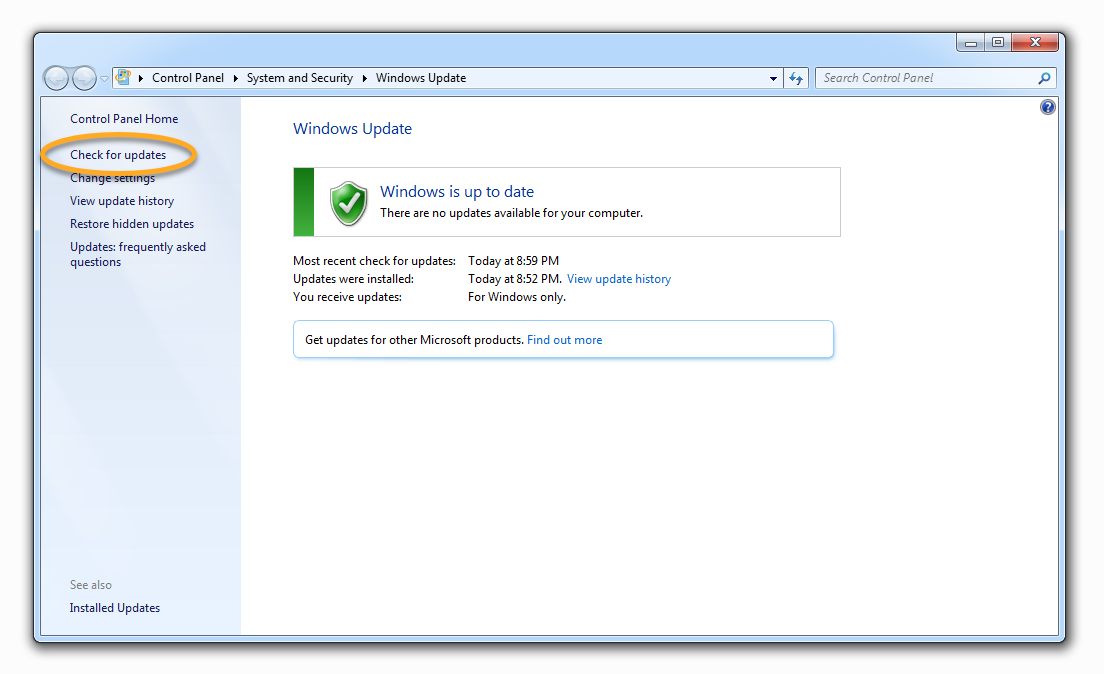Navigate to Control Panel breadcrumb segment
1104x674 pixels.
[187, 78]
